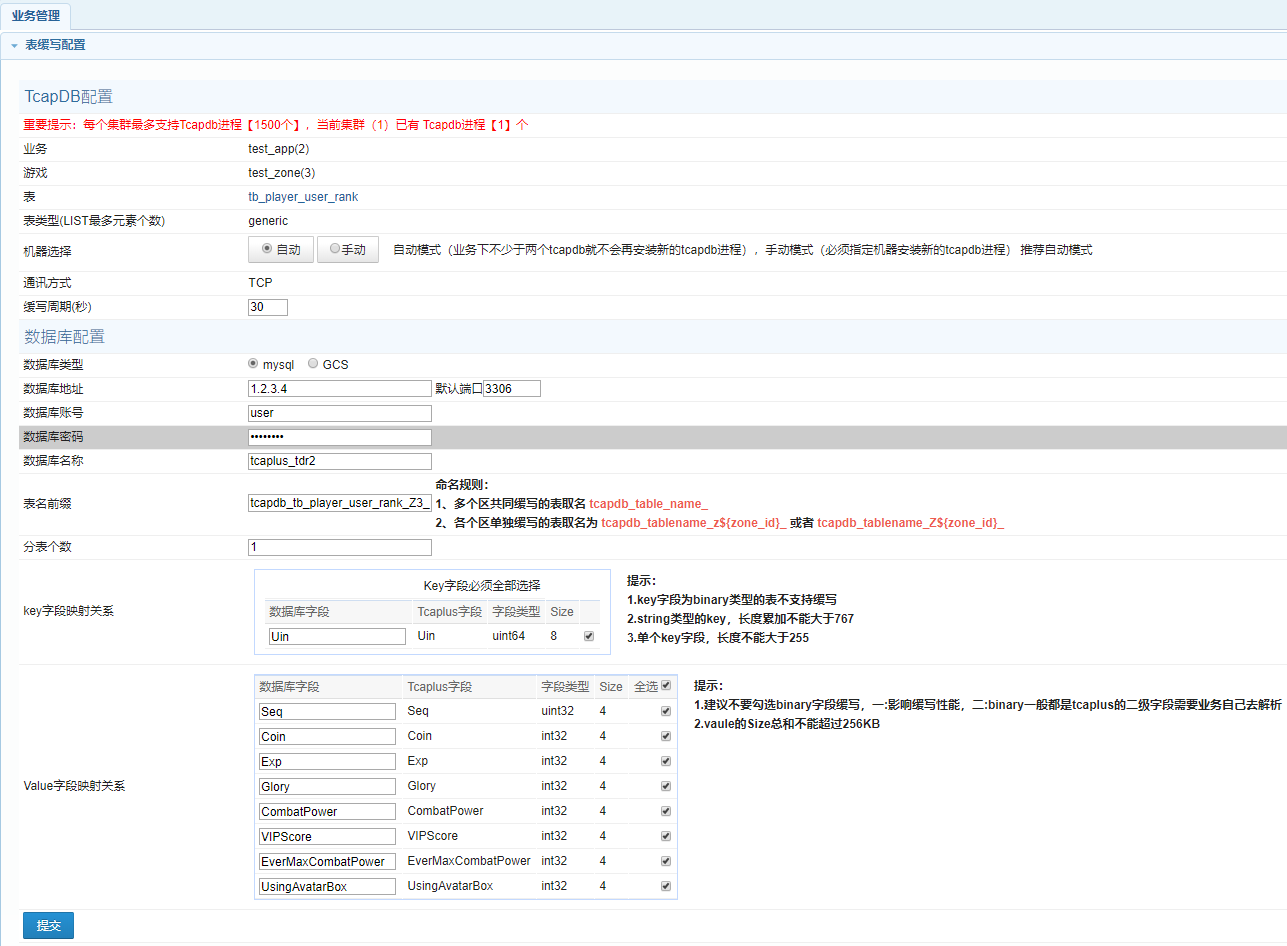1287x946 pixels.
Task: Toggle the VIPScore field checkbox
Action: (666, 836)
